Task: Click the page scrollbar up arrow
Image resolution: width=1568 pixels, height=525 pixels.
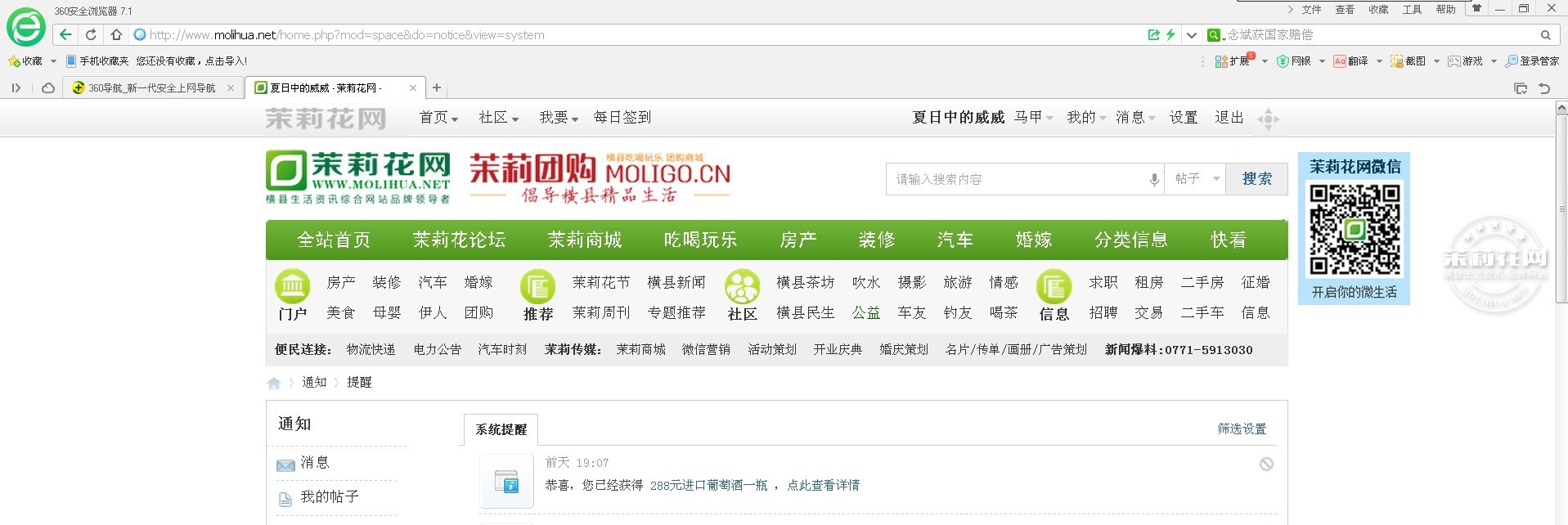Action: point(1561,107)
